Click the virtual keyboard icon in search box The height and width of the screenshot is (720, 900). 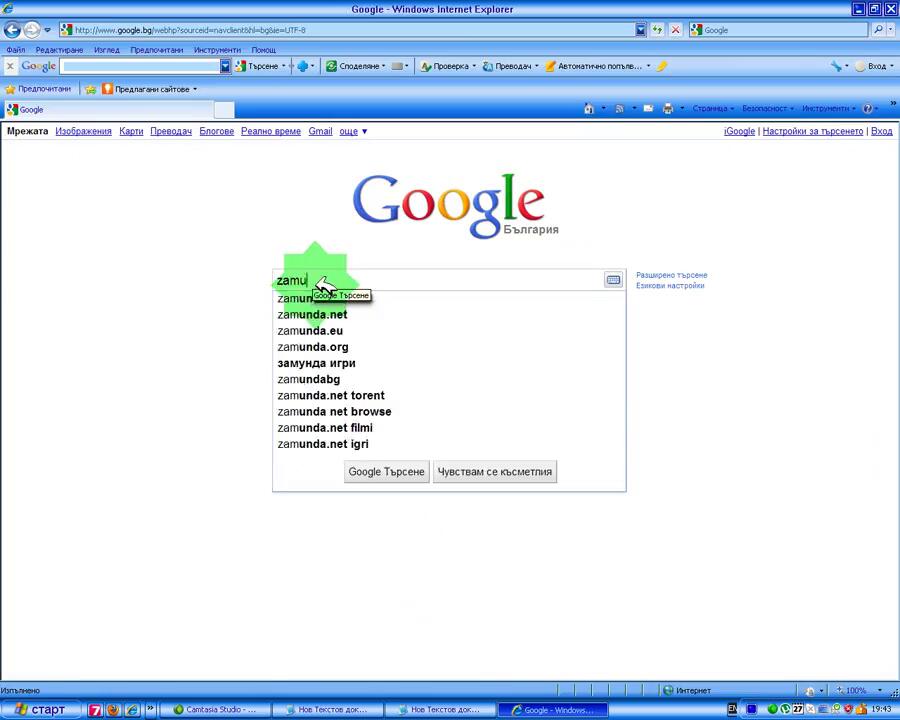coord(613,280)
